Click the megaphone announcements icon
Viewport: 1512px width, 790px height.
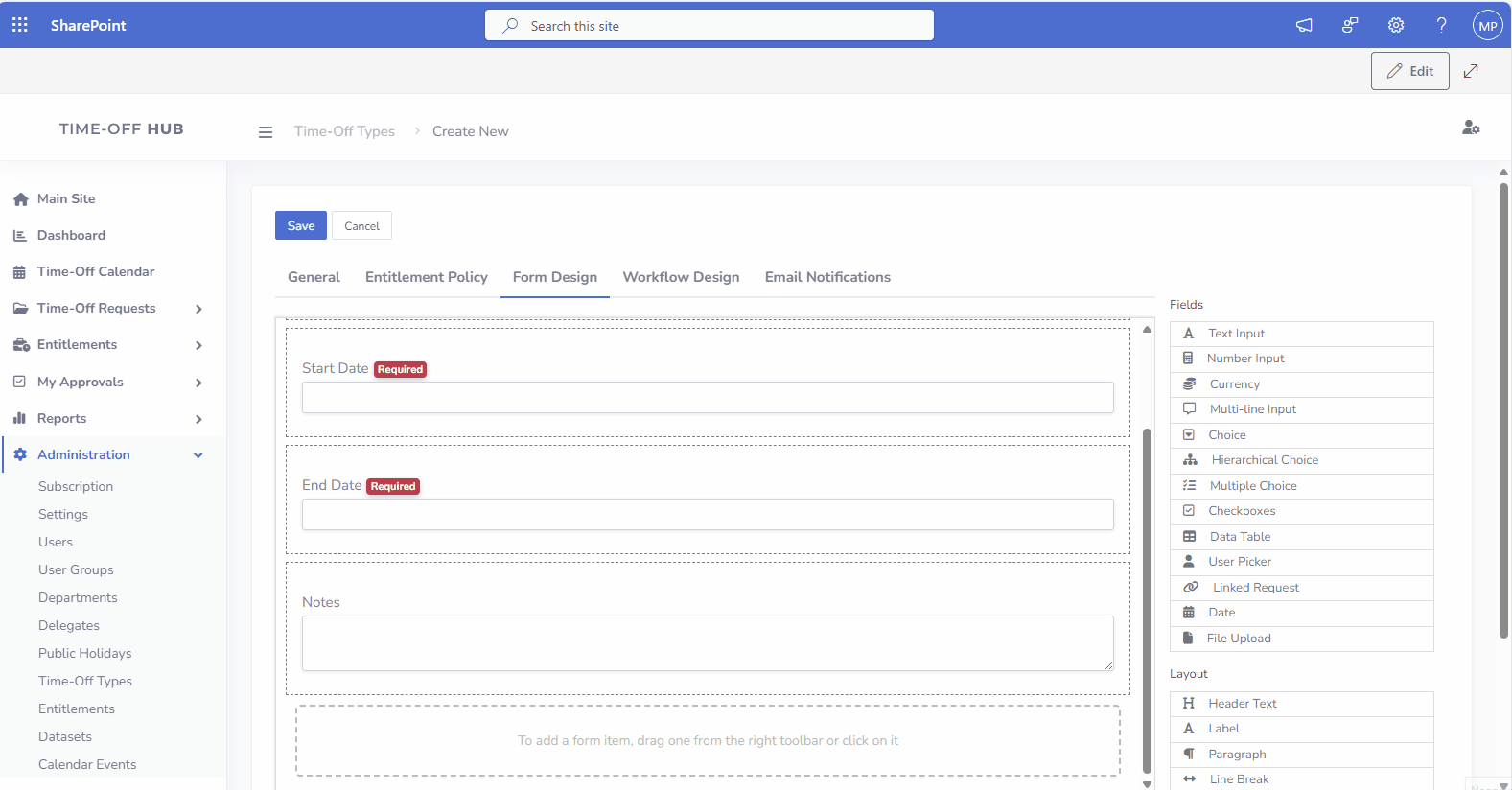coord(1304,25)
